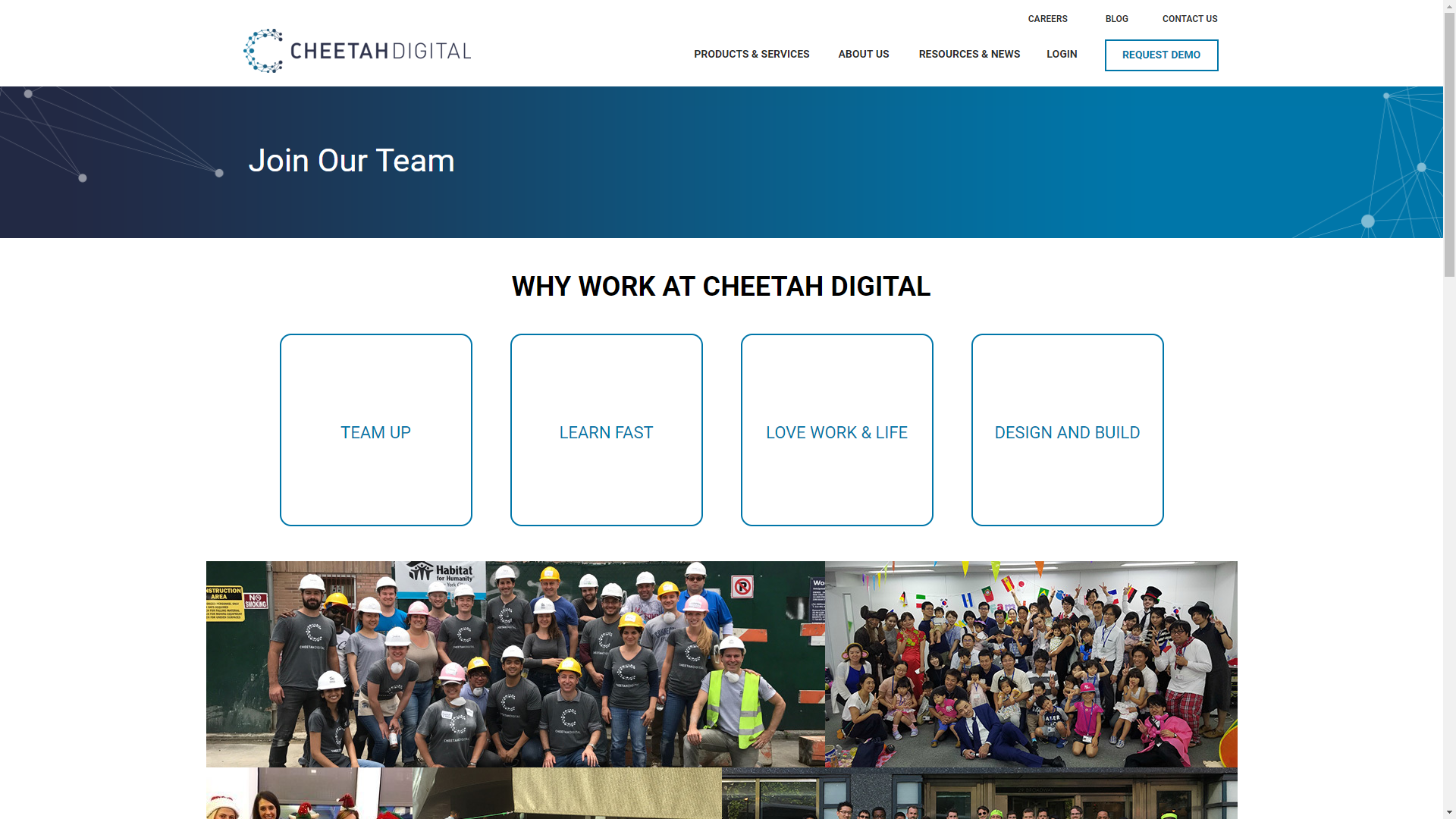Open the Habitat for Humanity team photo
The height and width of the screenshot is (819, 1456).
516,664
